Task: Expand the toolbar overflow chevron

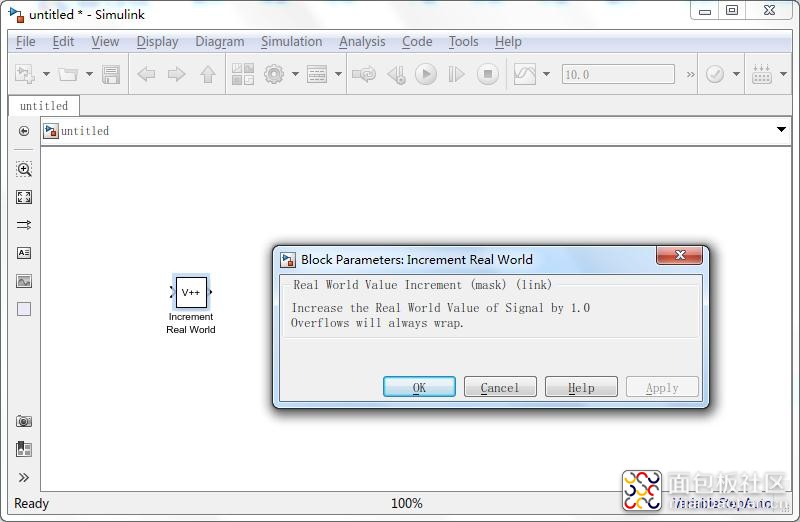Action: pyautogui.click(x=690, y=74)
